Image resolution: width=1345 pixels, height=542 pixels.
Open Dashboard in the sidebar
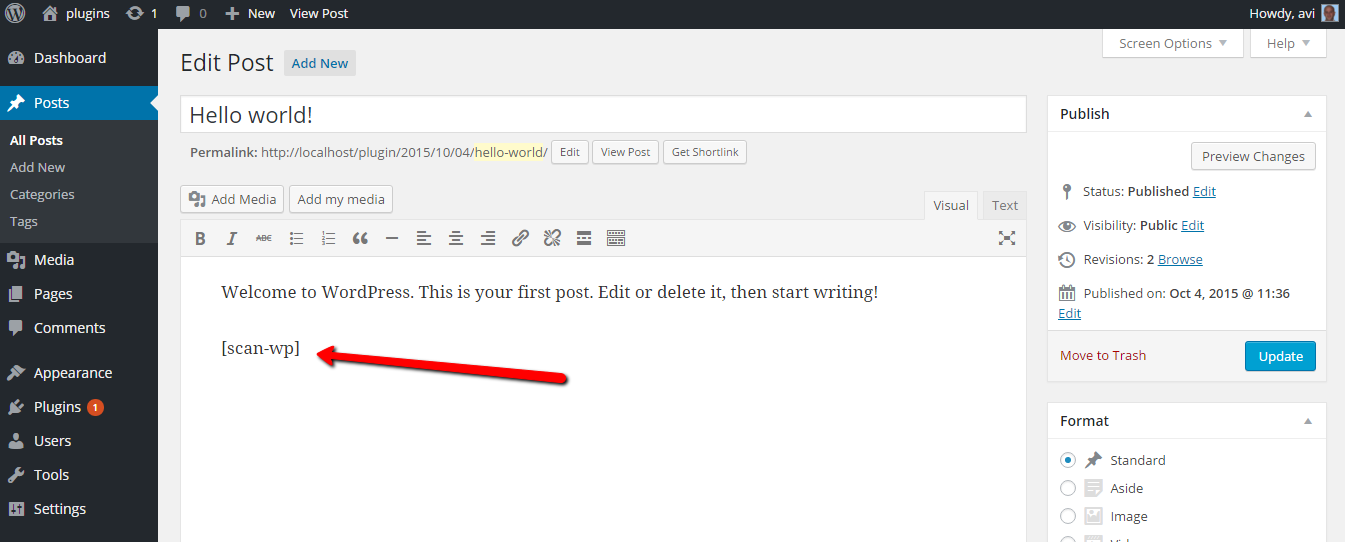79,58
